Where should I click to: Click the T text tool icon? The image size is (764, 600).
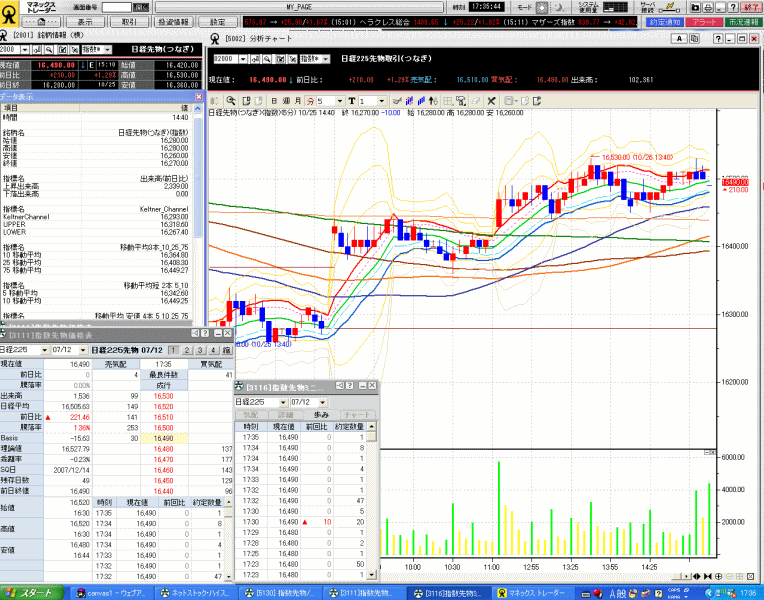tap(352, 101)
